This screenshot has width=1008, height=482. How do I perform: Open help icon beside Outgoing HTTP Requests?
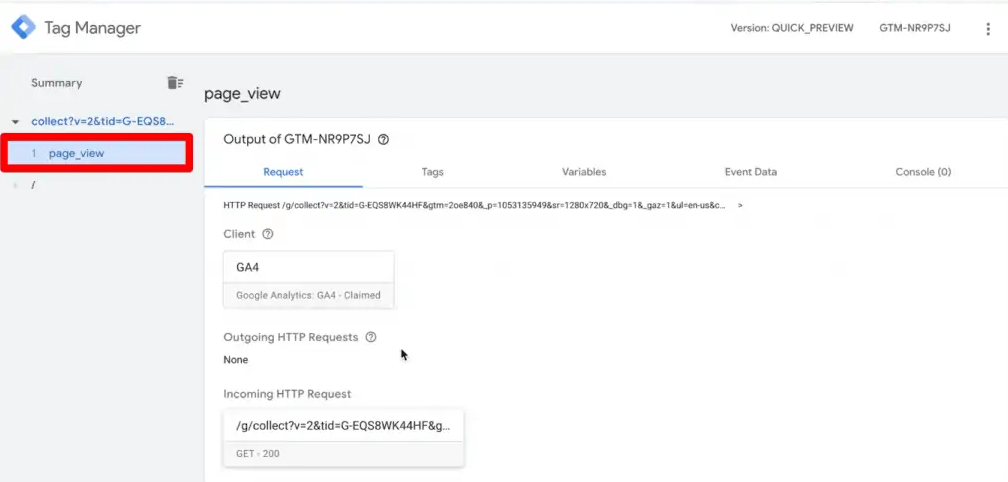370,337
